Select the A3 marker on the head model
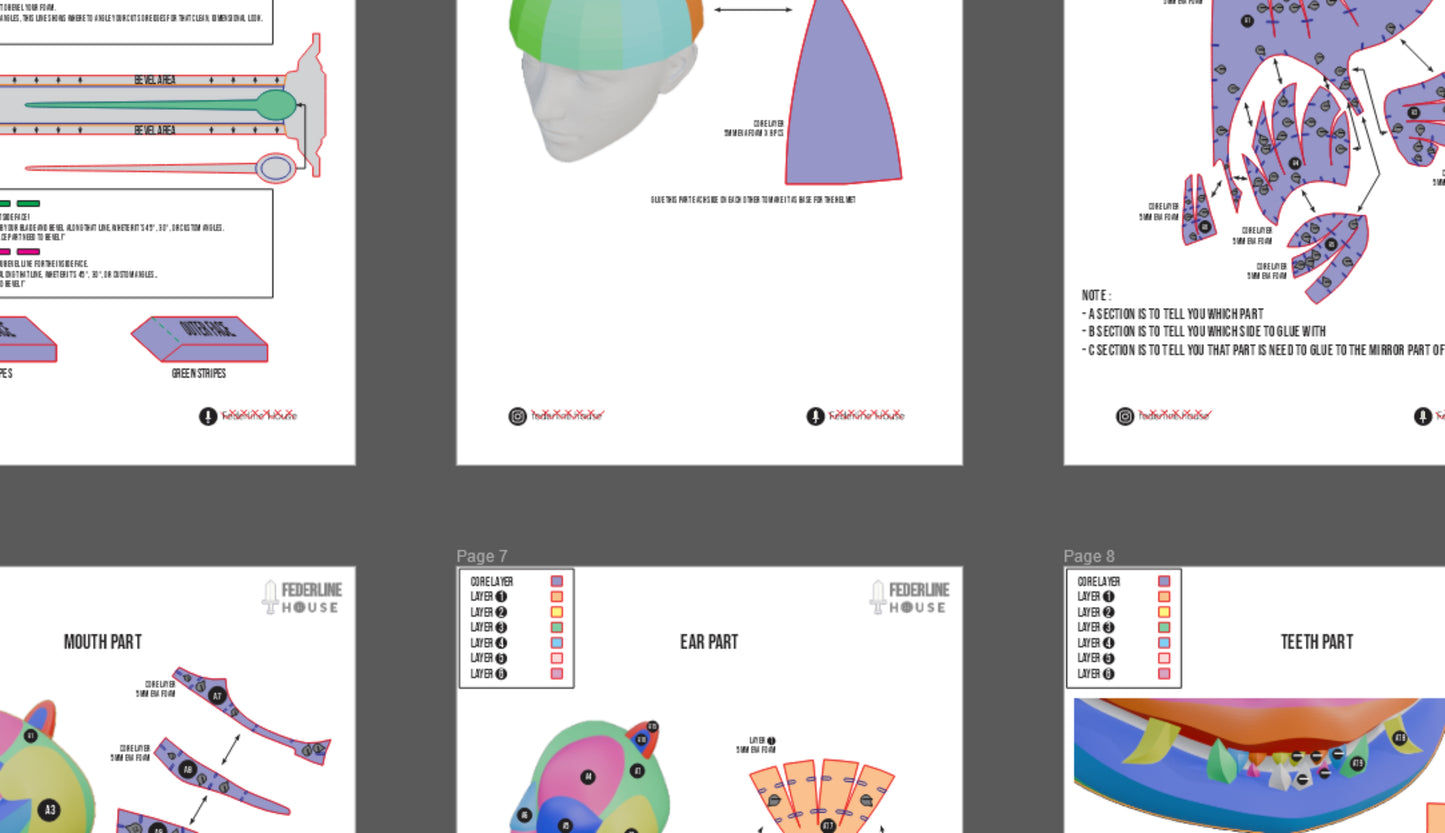 pyautogui.click(x=49, y=810)
